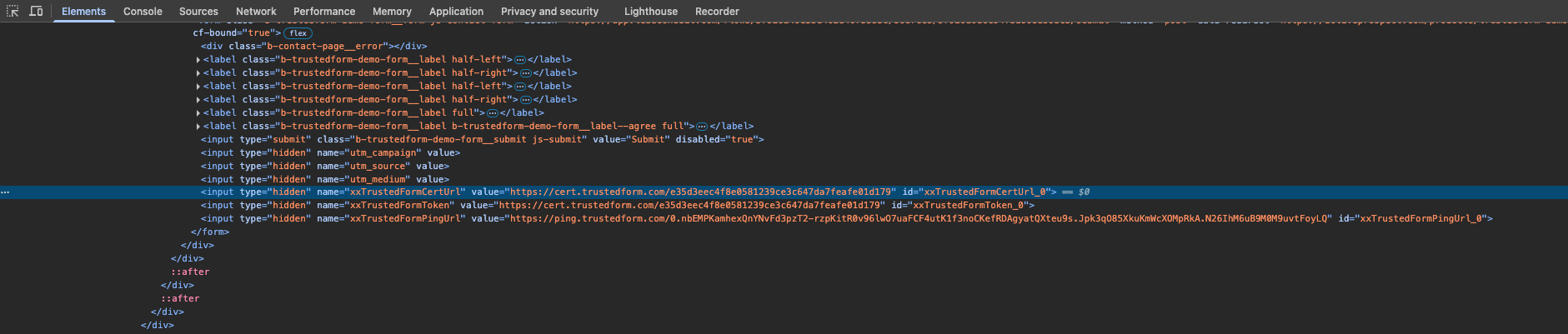The height and width of the screenshot is (334, 1568).
Task: Click ellipsis badge inside label--agree element
Action: tap(702, 127)
